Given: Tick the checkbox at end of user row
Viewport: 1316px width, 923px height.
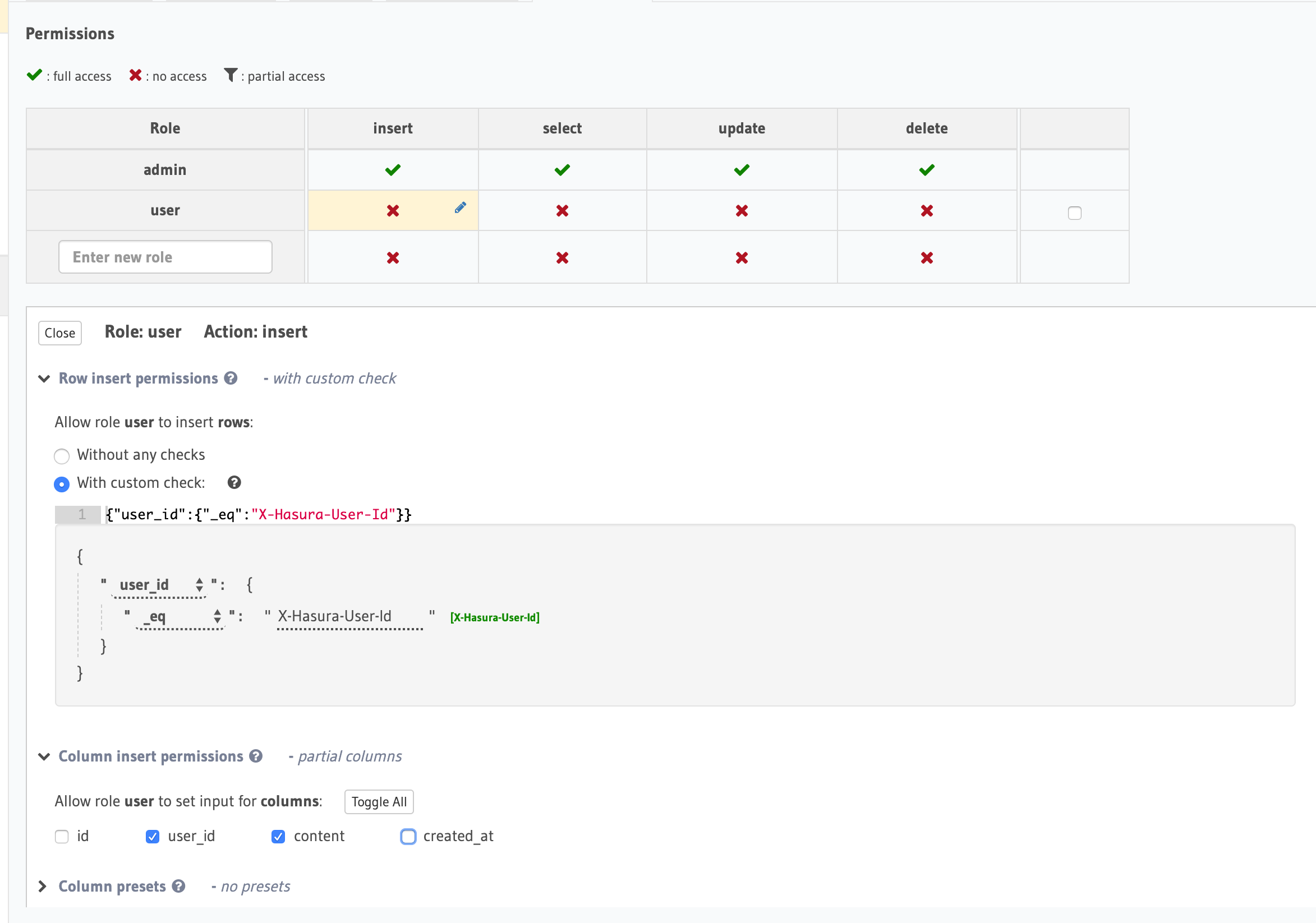Looking at the screenshot, I should [x=1074, y=213].
